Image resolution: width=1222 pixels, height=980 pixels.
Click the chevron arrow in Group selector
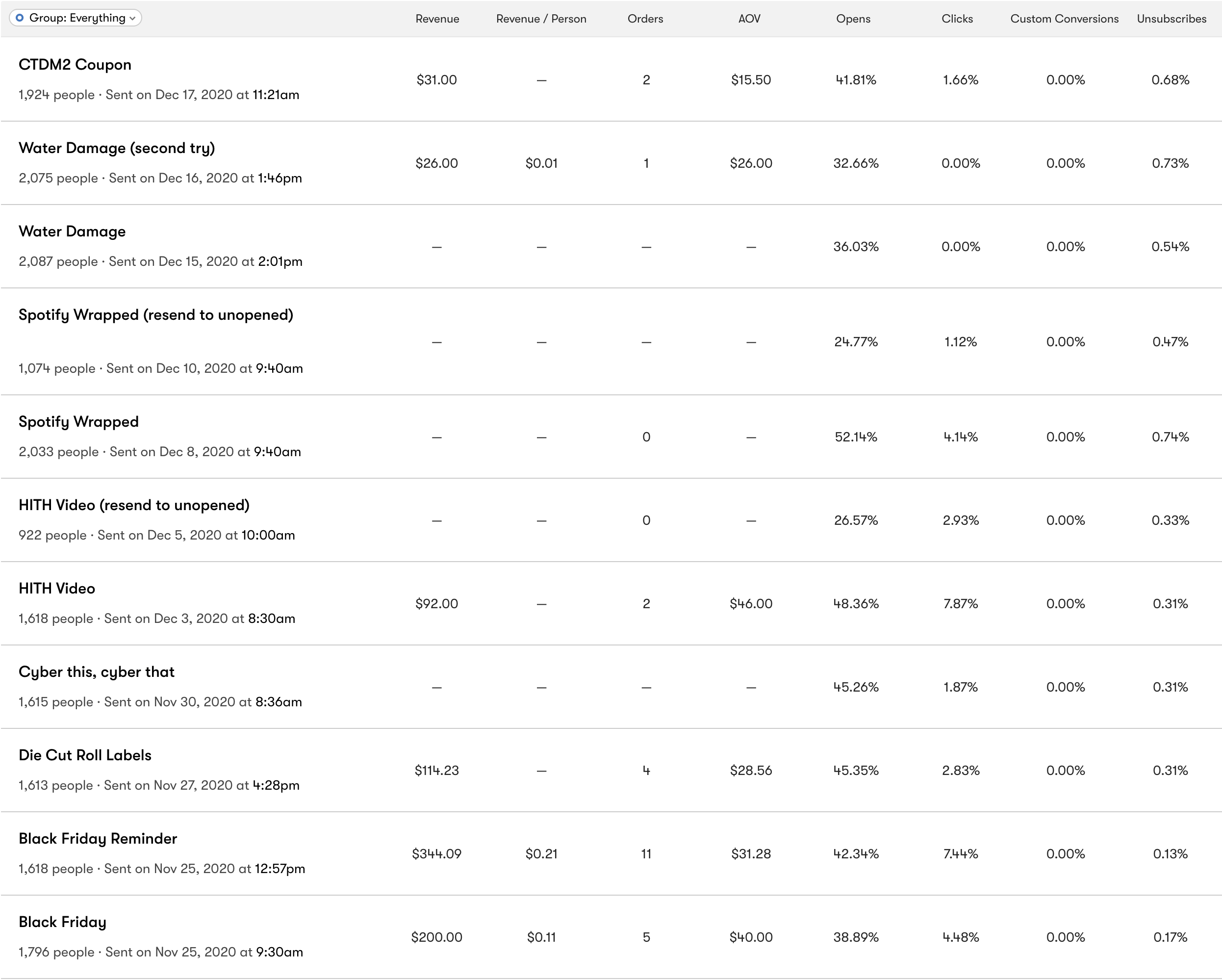(x=132, y=19)
